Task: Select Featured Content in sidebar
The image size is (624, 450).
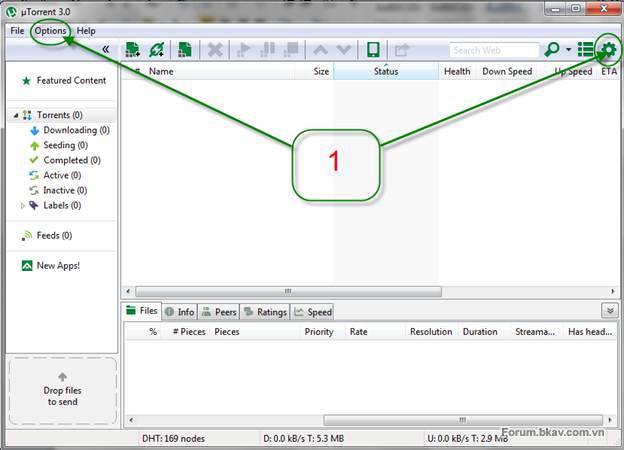Action: tap(70, 80)
